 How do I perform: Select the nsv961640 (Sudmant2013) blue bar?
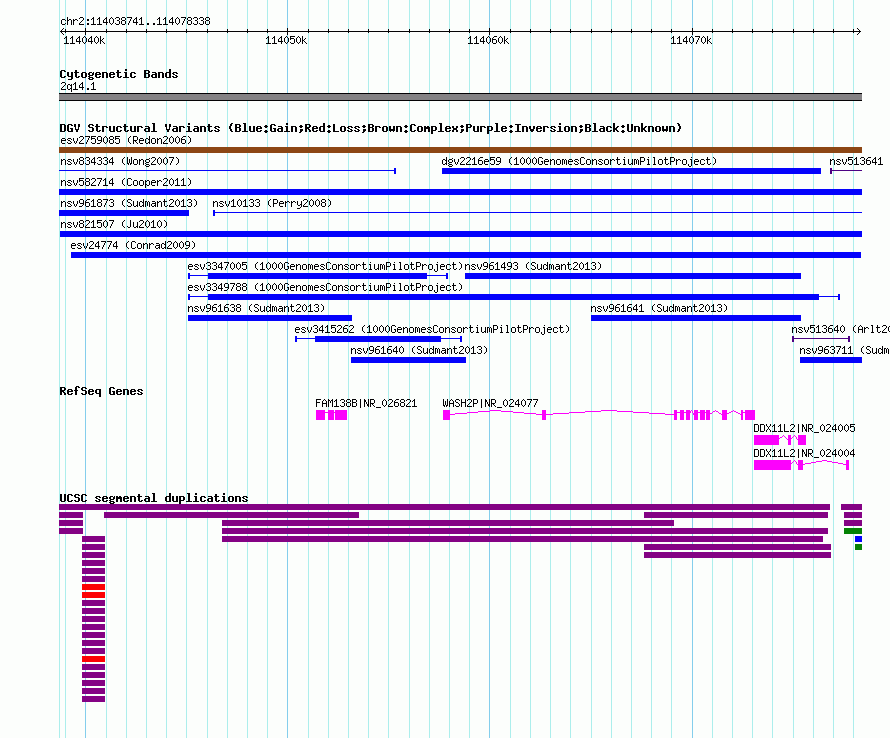tap(408, 360)
